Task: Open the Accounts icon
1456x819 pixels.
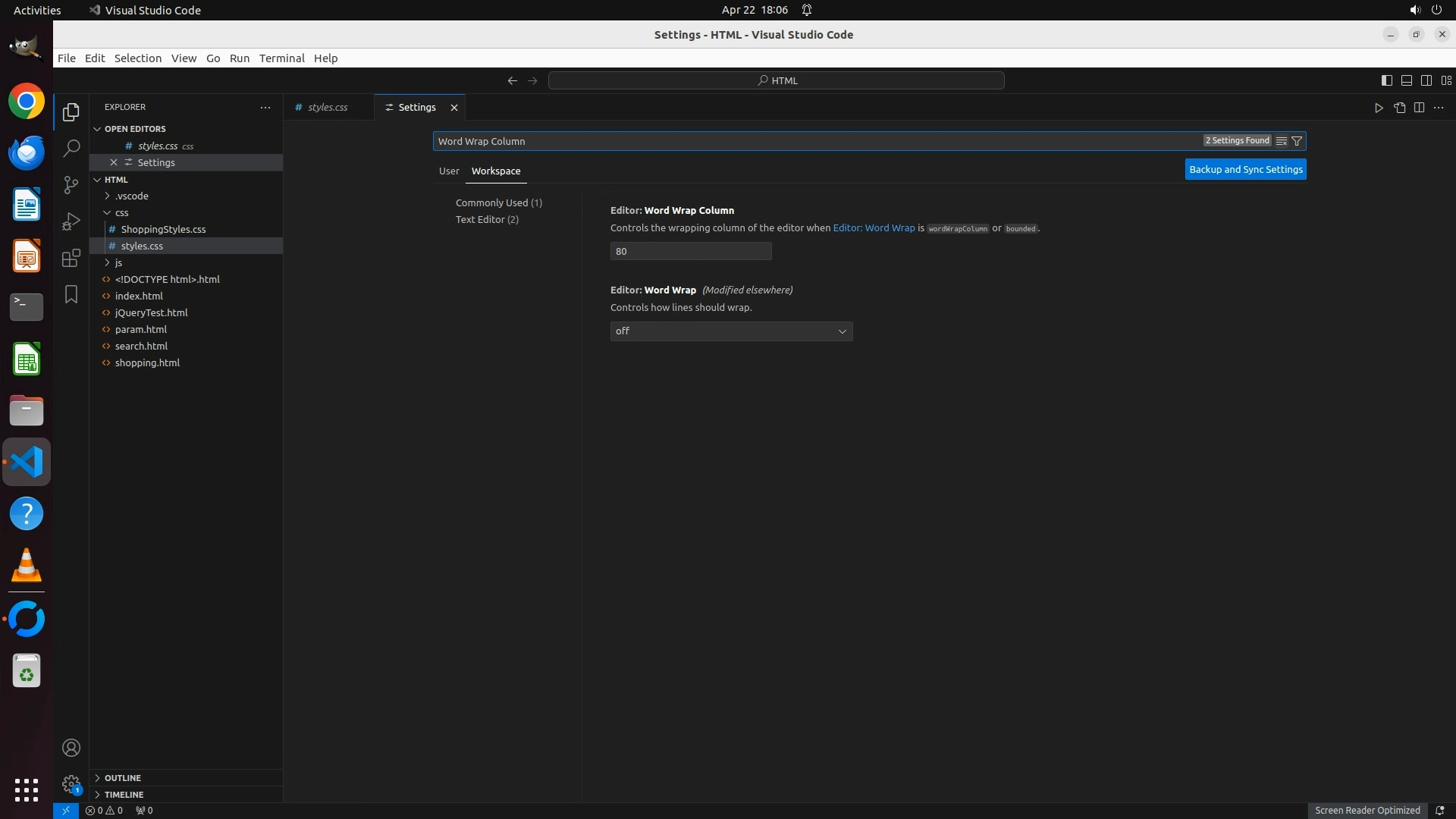Action: coord(71,748)
